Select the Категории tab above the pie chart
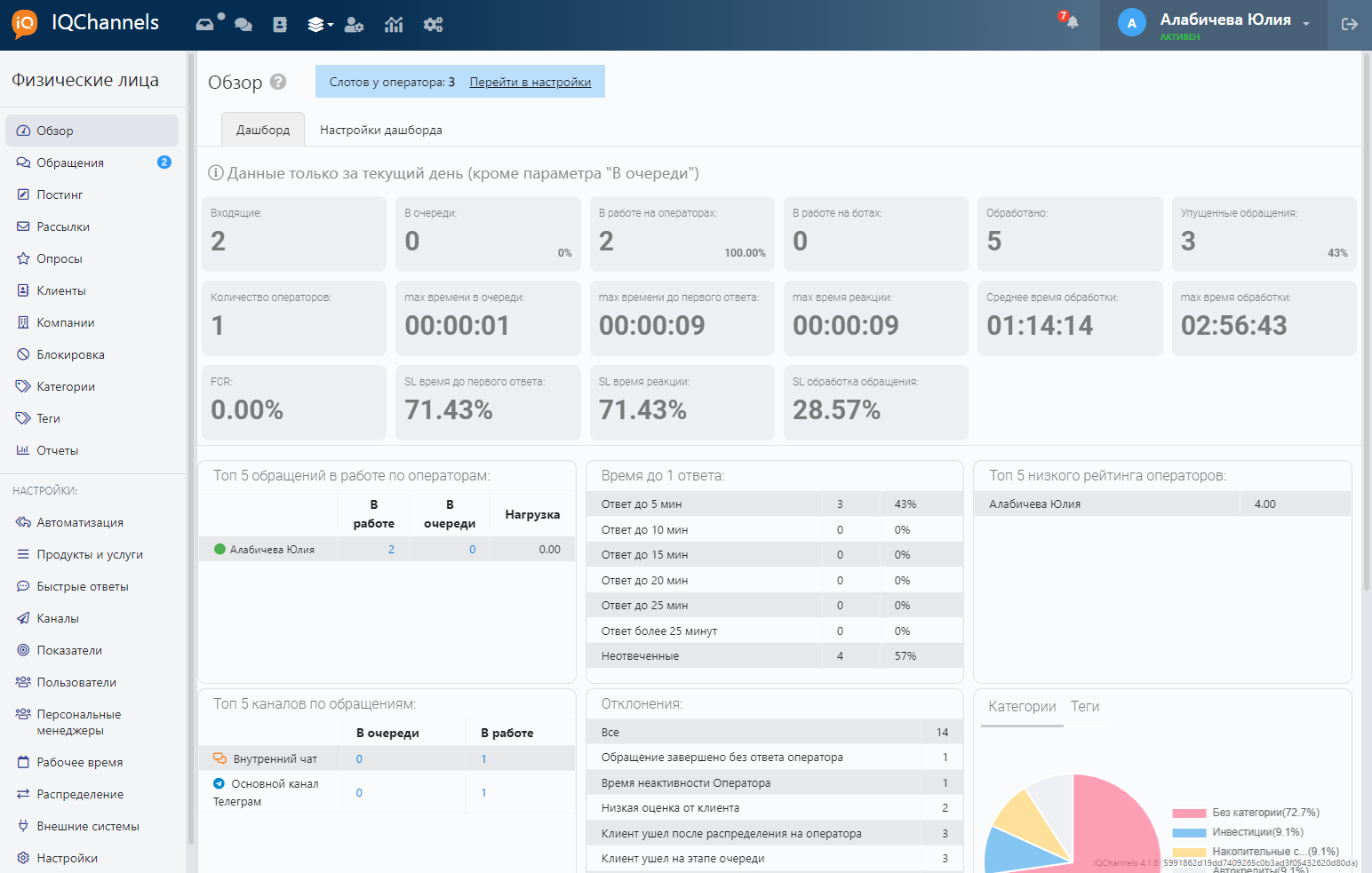Screen dimensions: 1372x873 [1022, 707]
